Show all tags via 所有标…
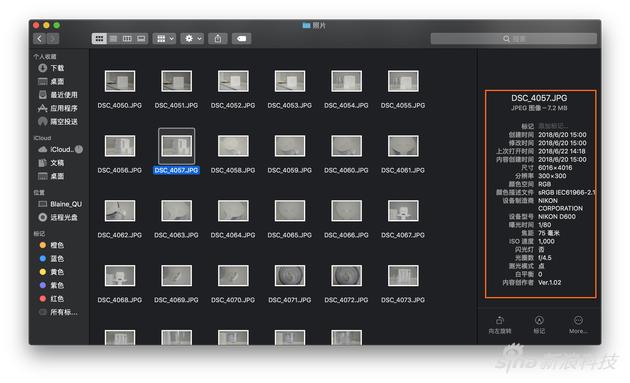The width and height of the screenshot is (630, 383). 58,312
